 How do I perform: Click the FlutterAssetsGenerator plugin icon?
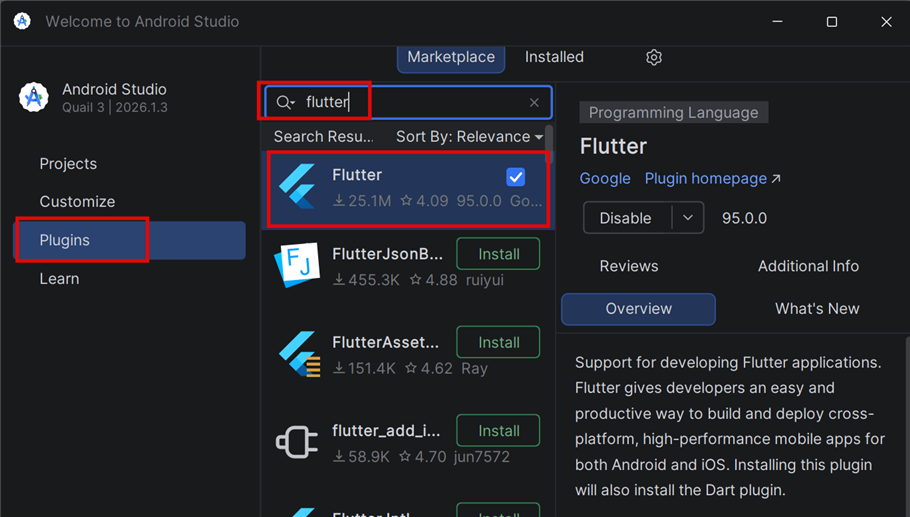click(299, 354)
